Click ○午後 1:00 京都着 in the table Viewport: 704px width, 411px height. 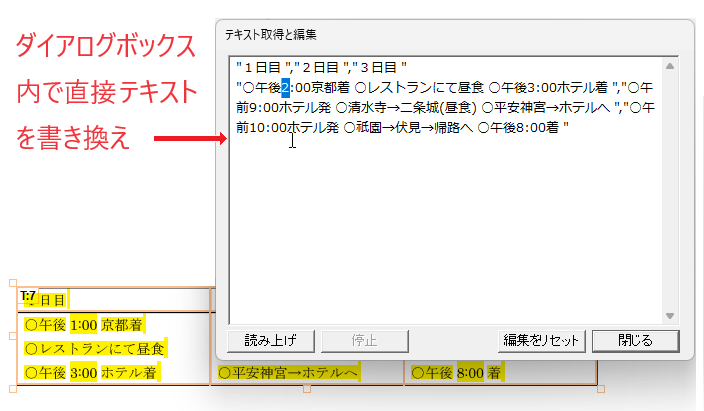(84, 325)
